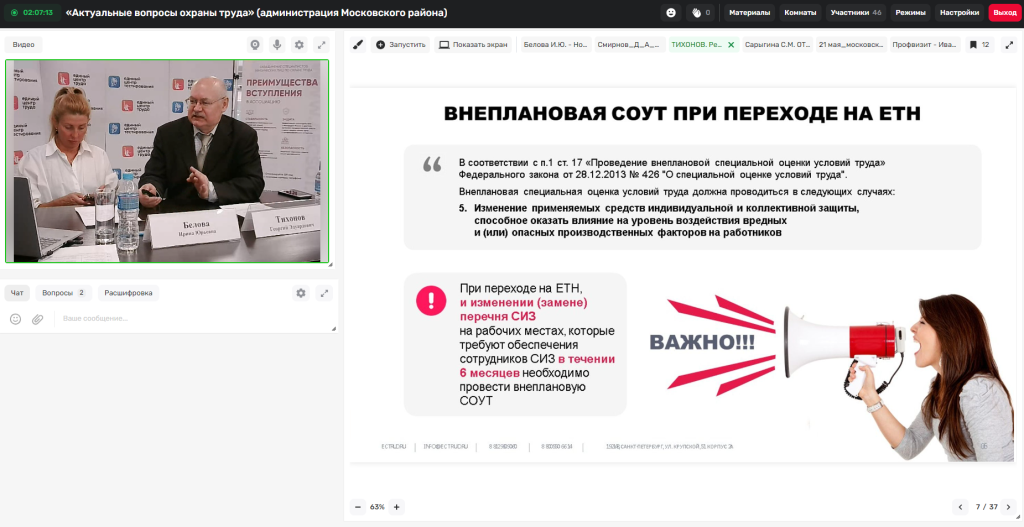Attach a file with paperclip icon
The image size is (1024, 527).
click(38, 319)
